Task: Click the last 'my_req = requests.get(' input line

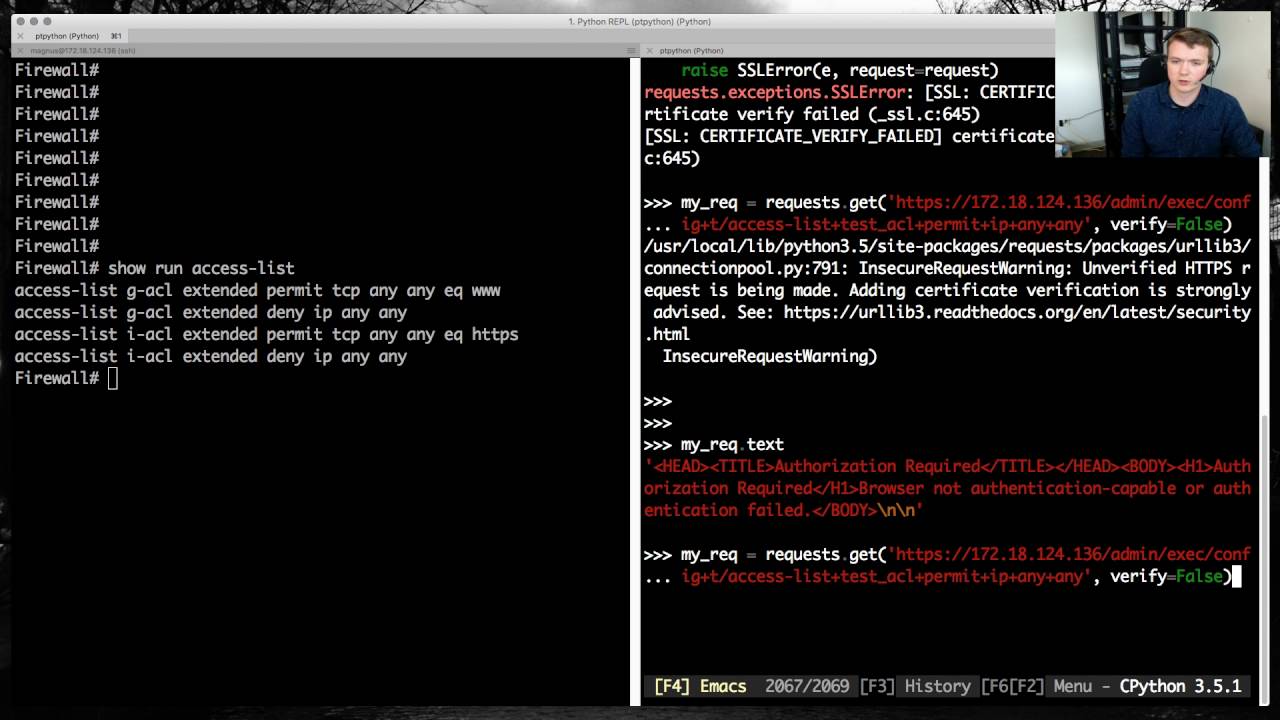Action: [947, 554]
